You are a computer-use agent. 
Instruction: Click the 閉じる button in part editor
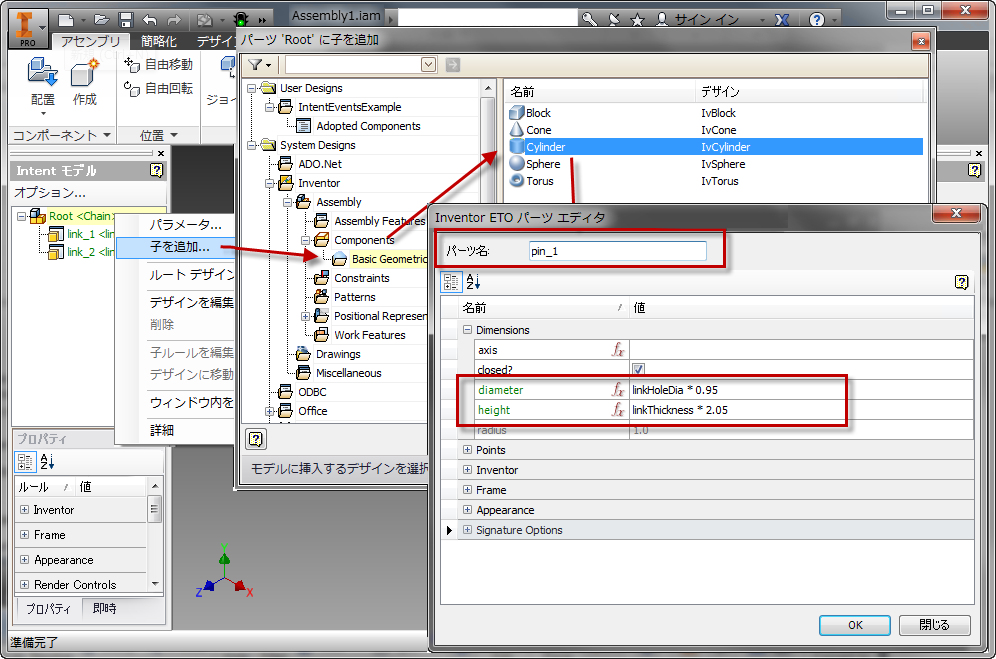[x=934, y=625]
